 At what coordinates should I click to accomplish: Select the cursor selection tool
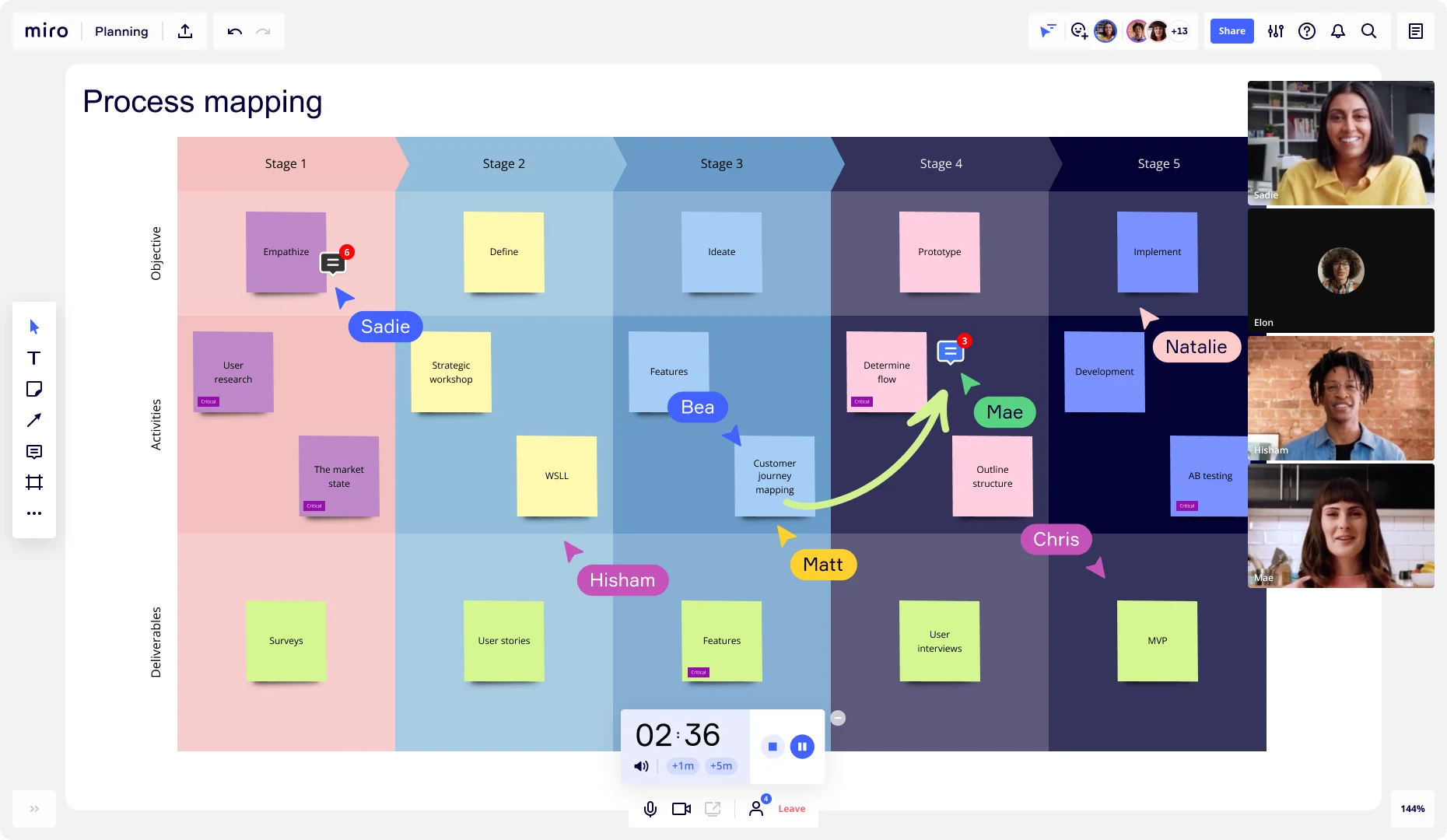click(34, 327)
